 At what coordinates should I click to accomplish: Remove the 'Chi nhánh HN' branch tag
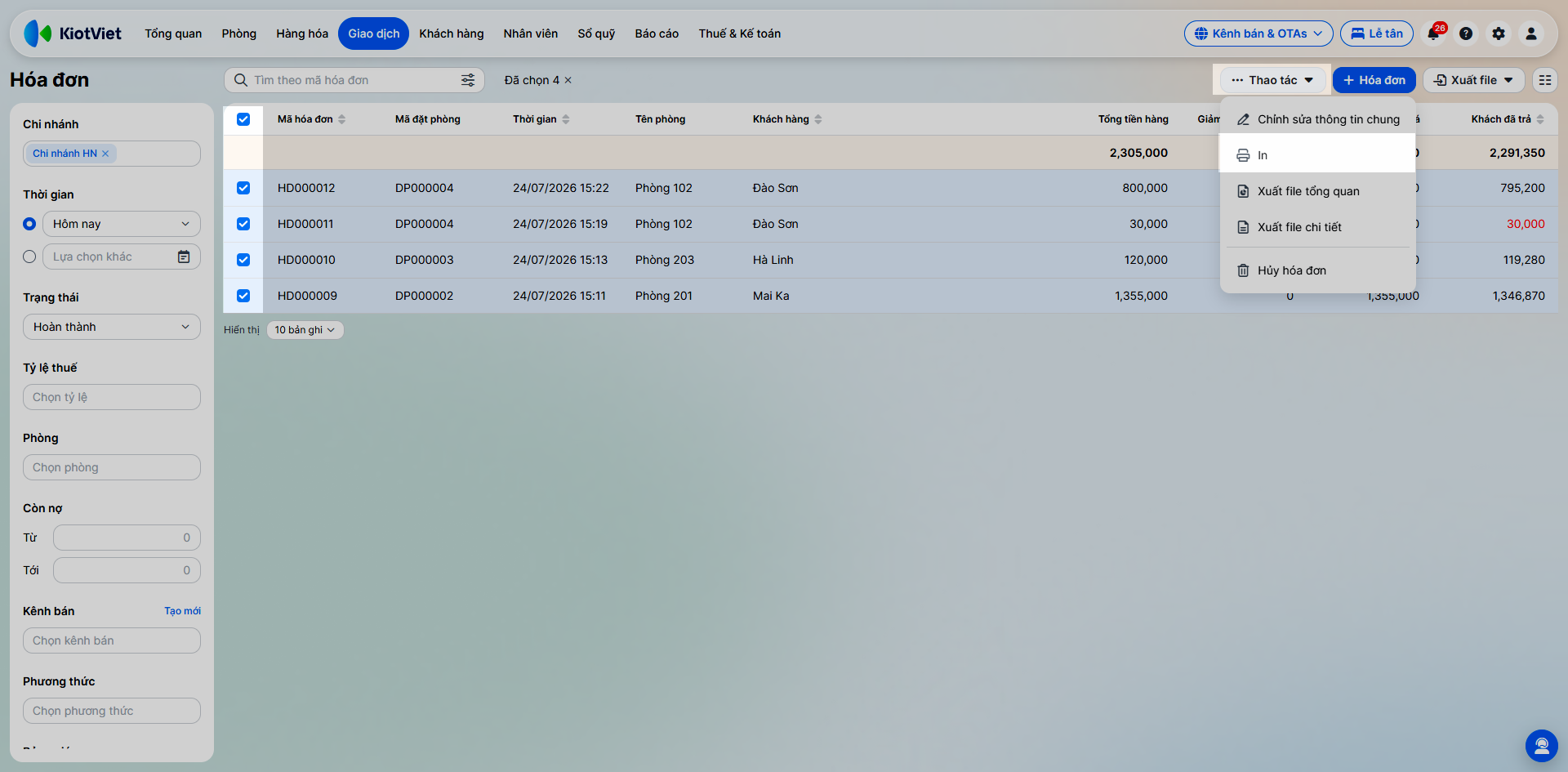[x=105, y=154]
